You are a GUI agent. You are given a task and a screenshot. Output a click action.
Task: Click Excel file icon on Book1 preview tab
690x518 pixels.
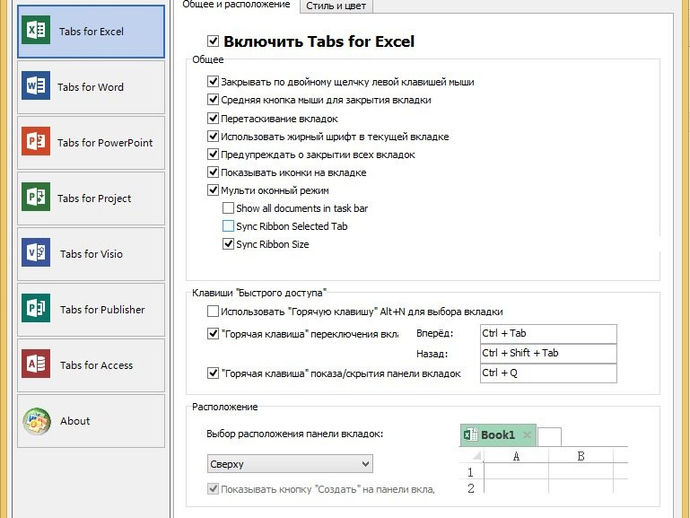coord(470,435)
